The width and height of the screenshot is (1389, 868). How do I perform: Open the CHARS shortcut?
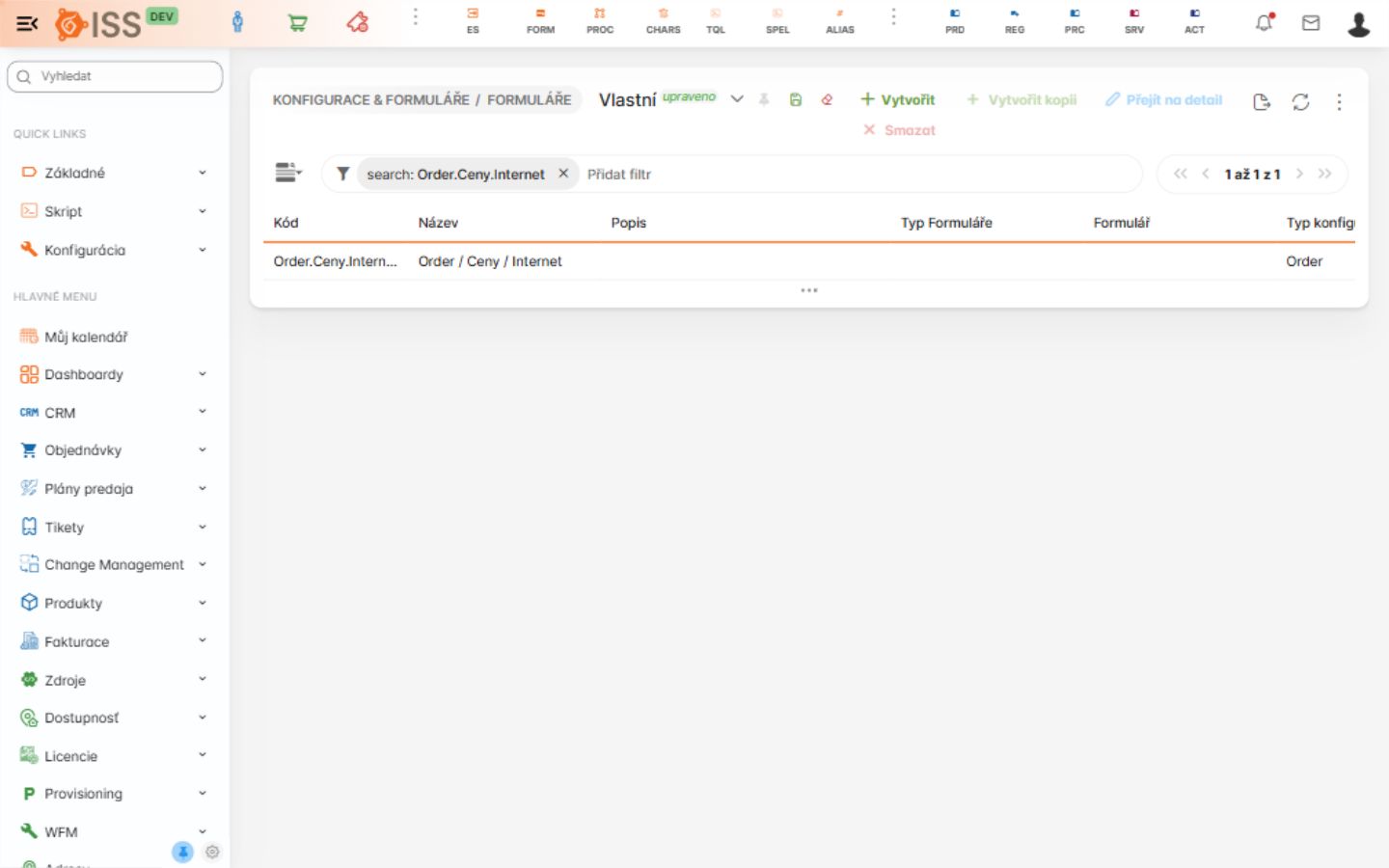(663, 21)
